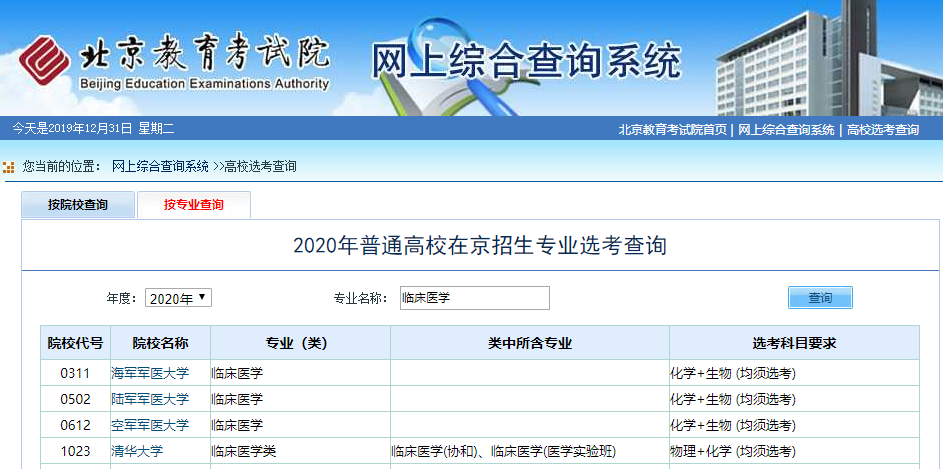Open 陆军军医大学 school link
The height and width of the screenshot is (469, 943).
pyautogui.click(x=150, y=399)
